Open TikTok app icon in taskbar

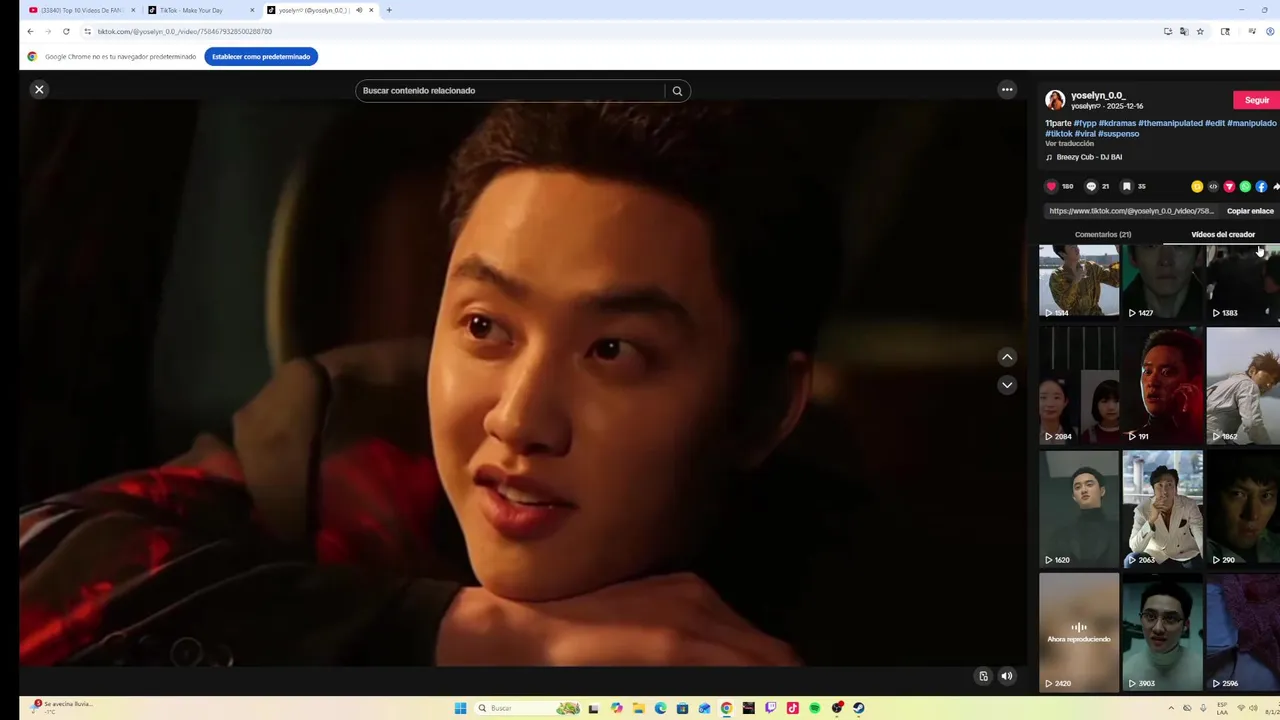click(792, 708)
